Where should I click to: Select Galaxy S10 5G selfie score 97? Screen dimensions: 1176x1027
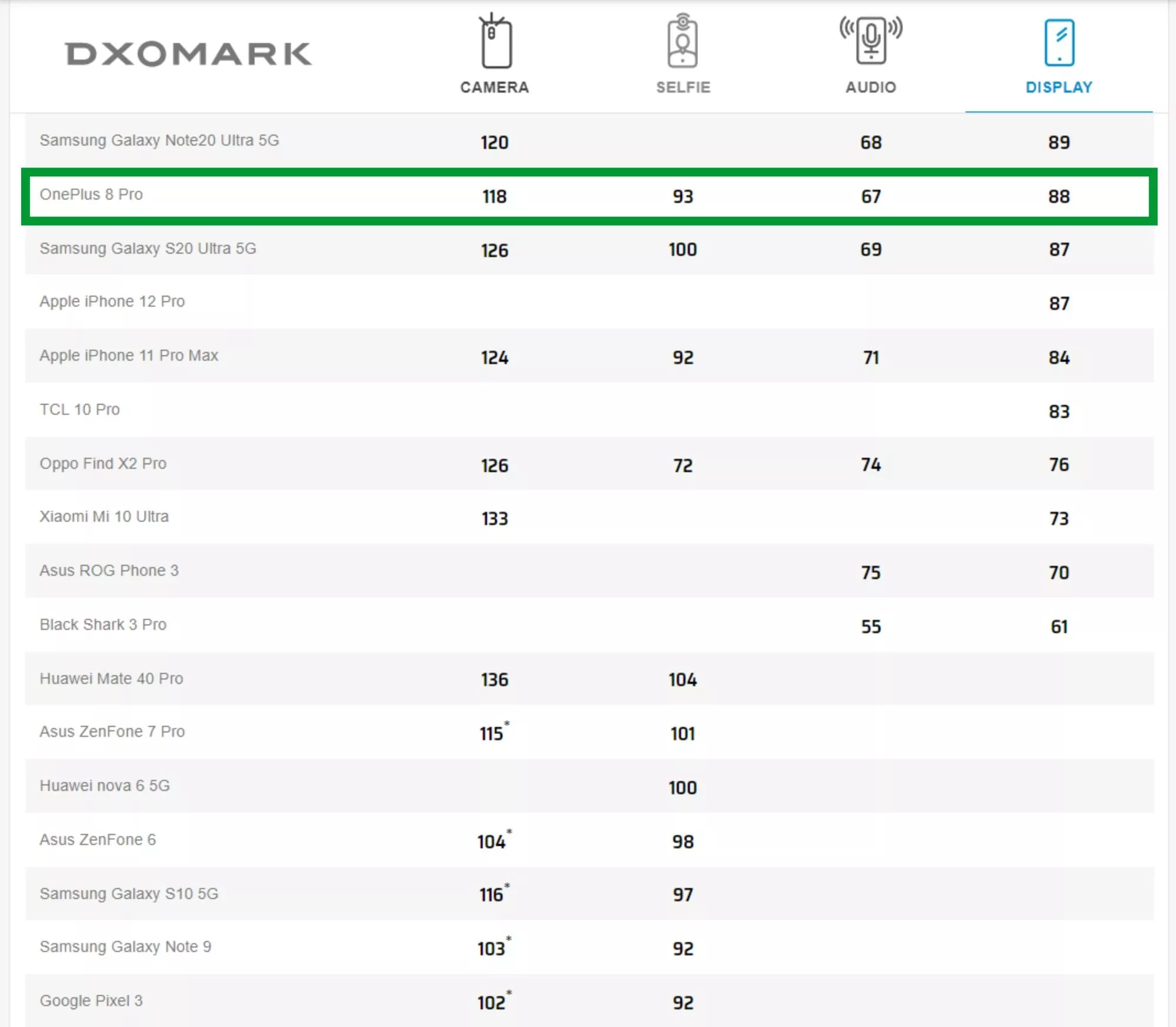(x=683, y=896)
